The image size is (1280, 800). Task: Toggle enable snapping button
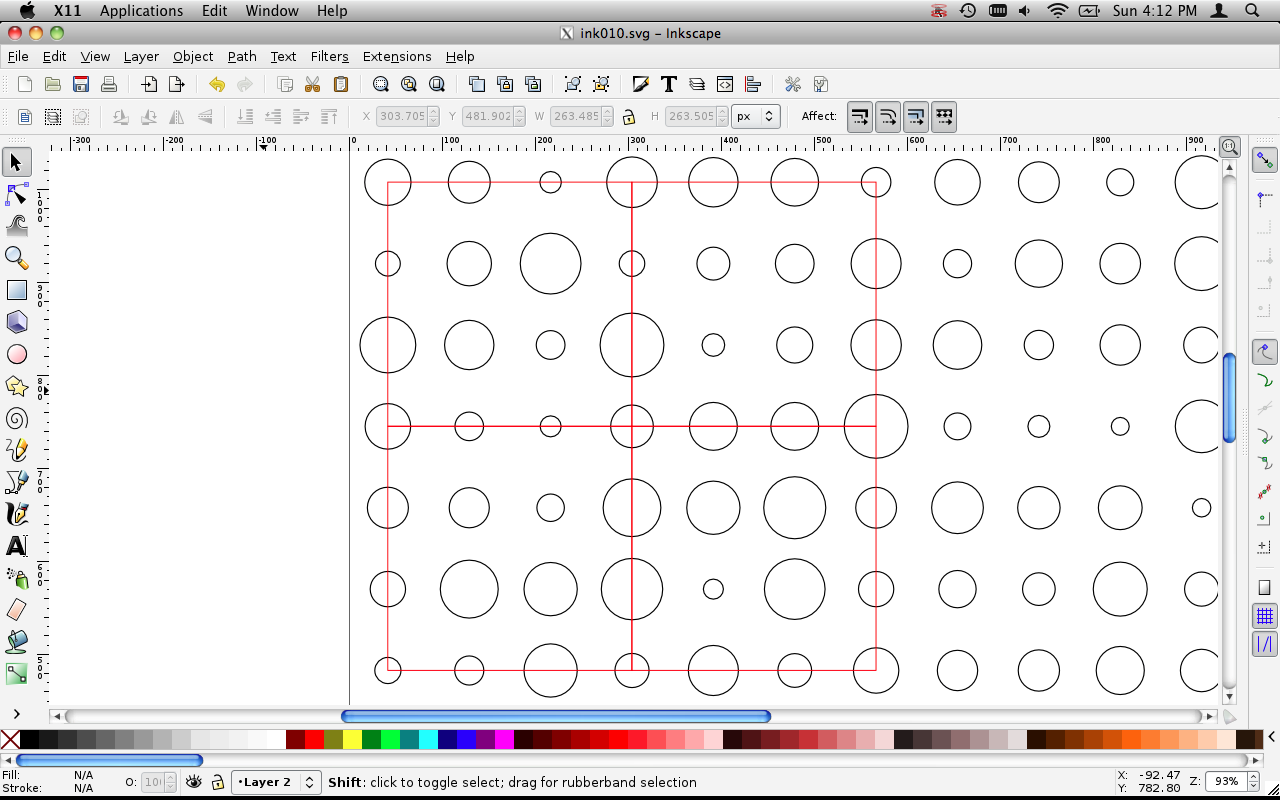click(x=1265, y=160)
